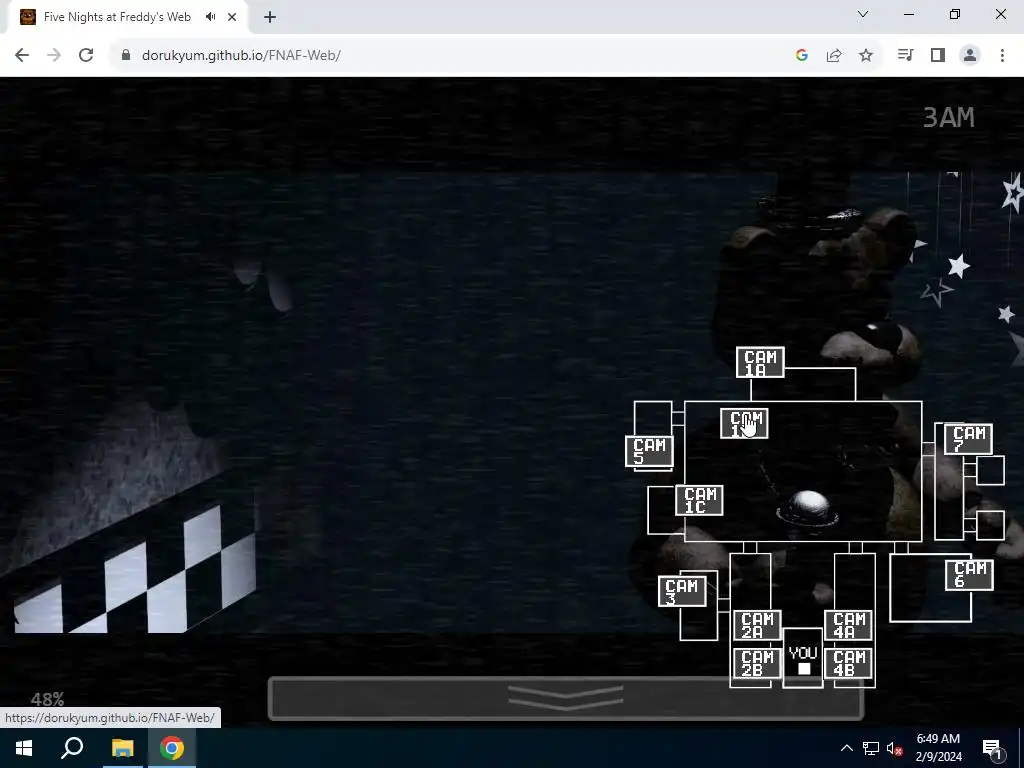Go forward in Chrome browser
Image resolution: width=1024 pixels, height=768 pixels.
point(54,56)
